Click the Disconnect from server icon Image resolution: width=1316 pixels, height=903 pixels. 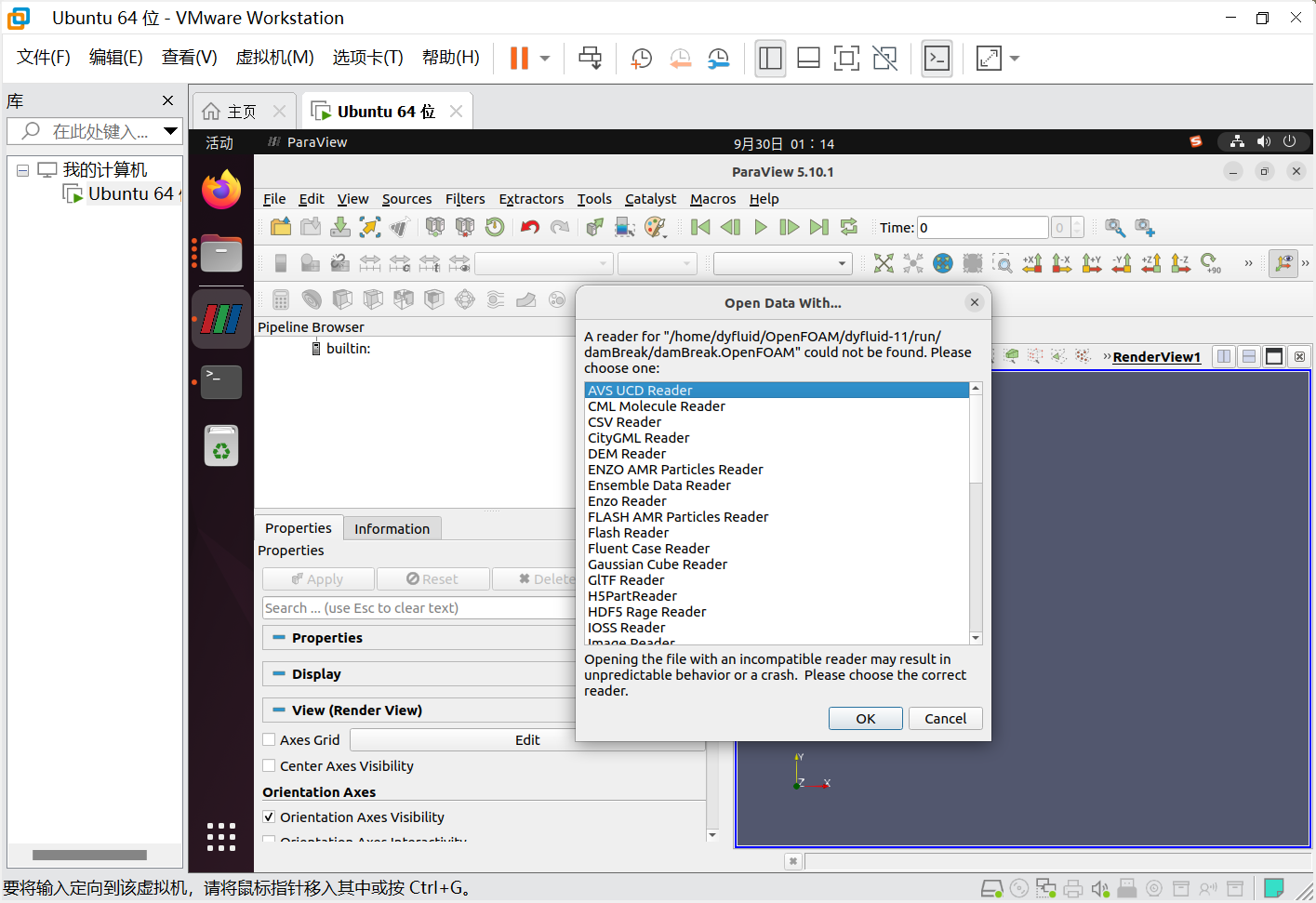465,227
